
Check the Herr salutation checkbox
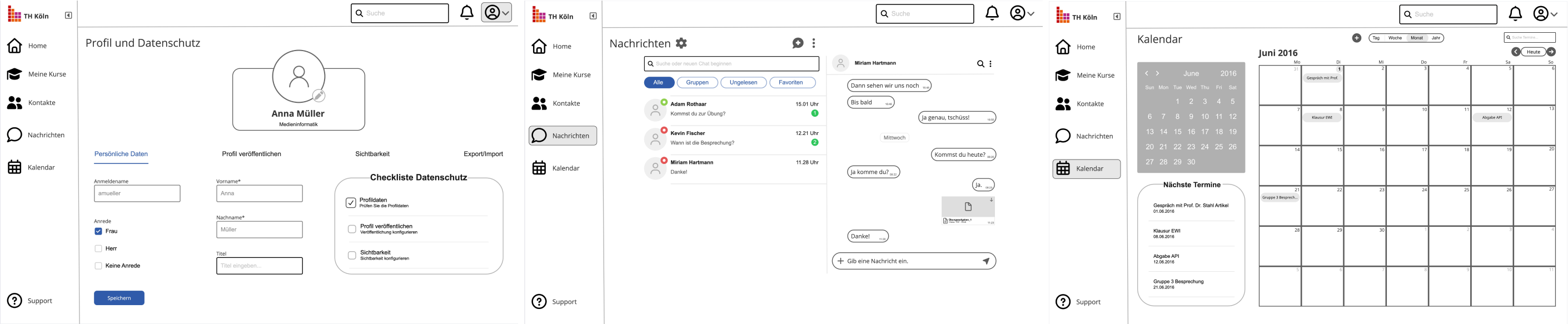[x=98, y=248]
